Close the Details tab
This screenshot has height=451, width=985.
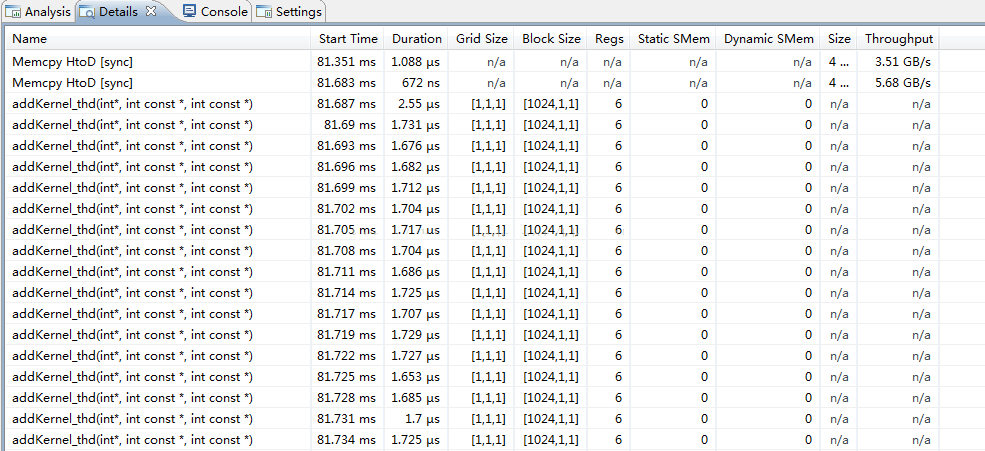tap(150, 11)
